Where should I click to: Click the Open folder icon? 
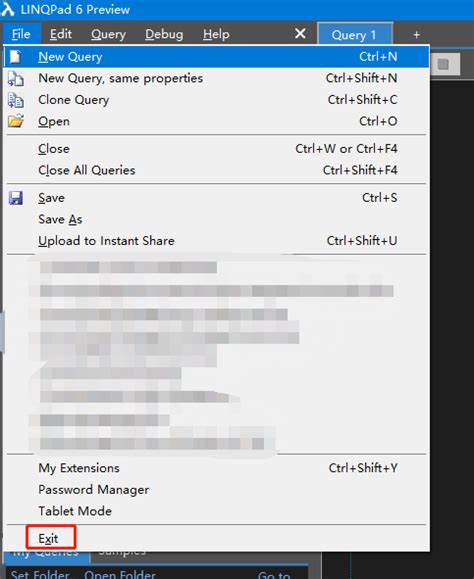pyautogui.click(x=16, y=121)
